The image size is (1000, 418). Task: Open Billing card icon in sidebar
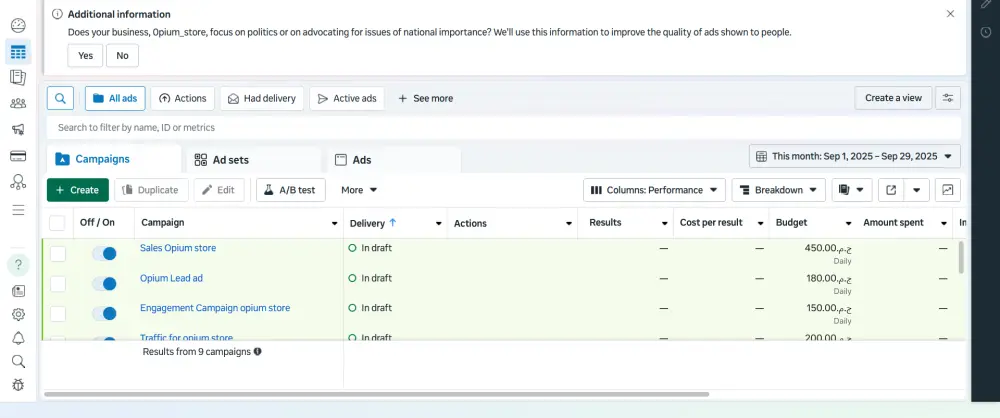[x=18, y=155]
